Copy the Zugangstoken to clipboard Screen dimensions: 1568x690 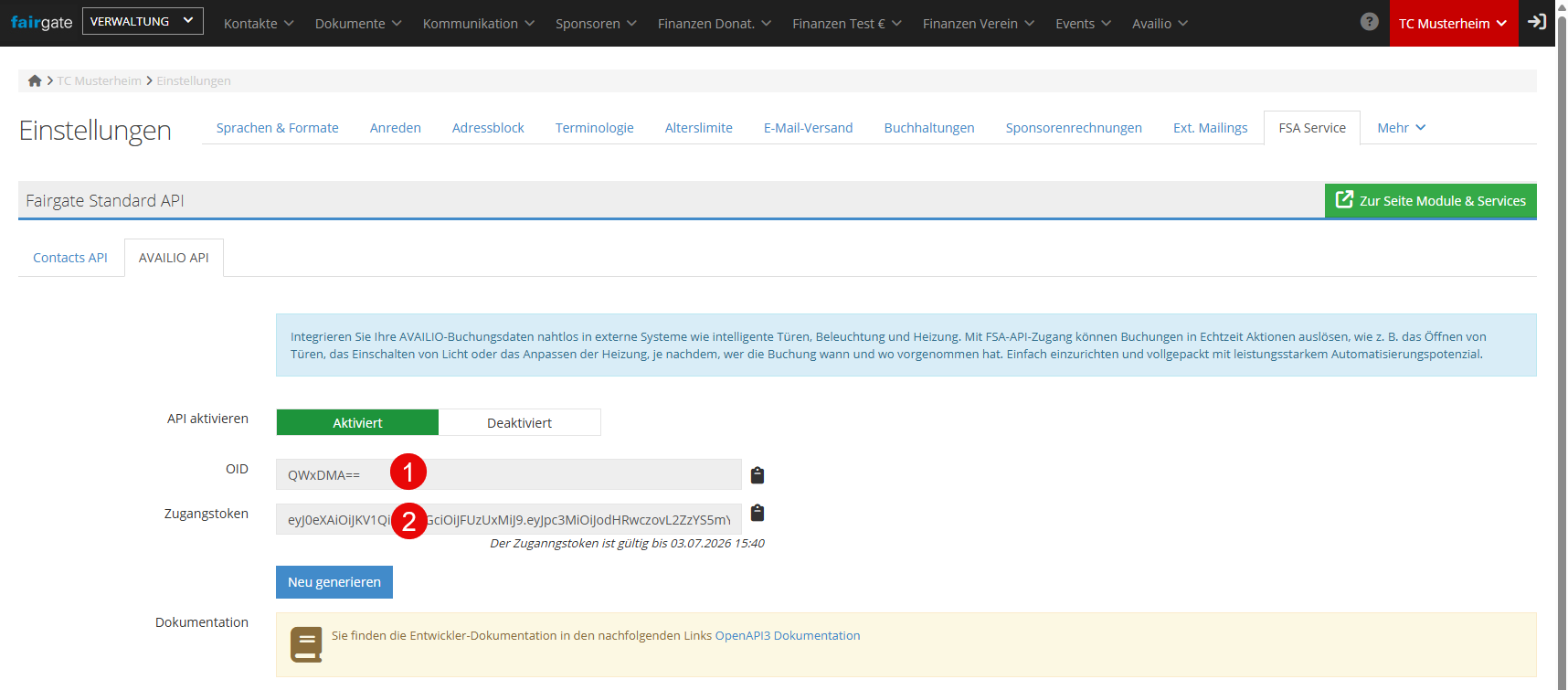click(x=758, y=513)
